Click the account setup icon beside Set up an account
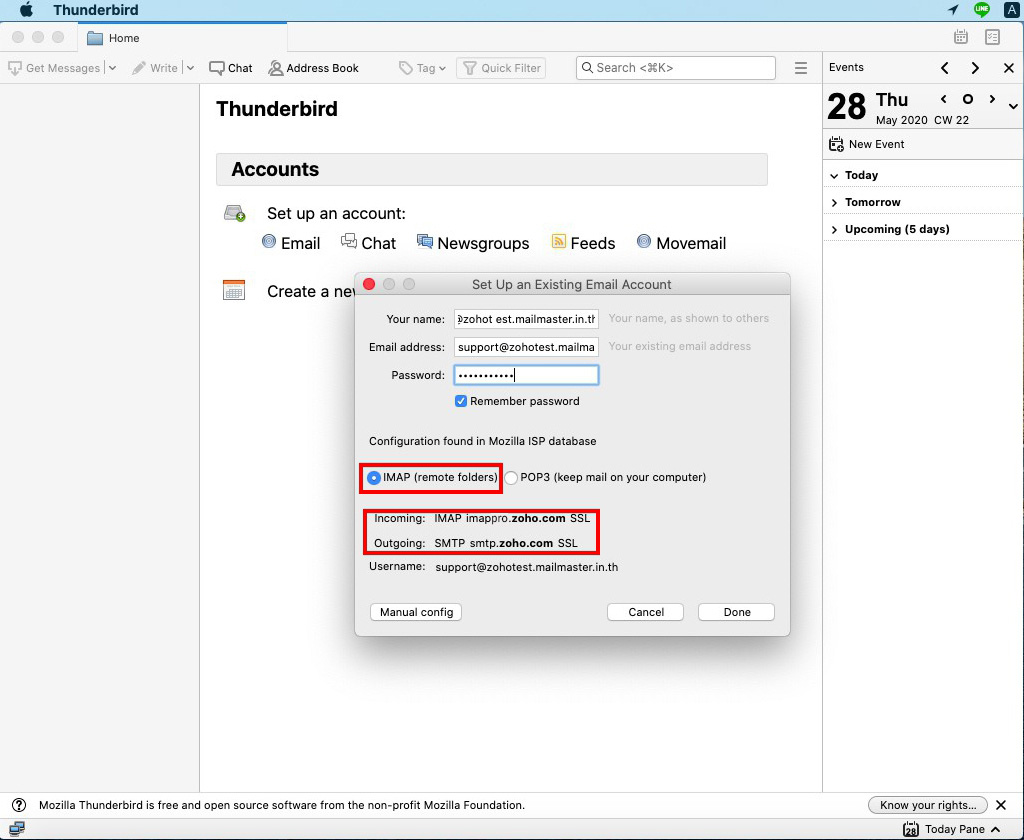Viewport: 1024px width, 840px height. pos(234,213)
